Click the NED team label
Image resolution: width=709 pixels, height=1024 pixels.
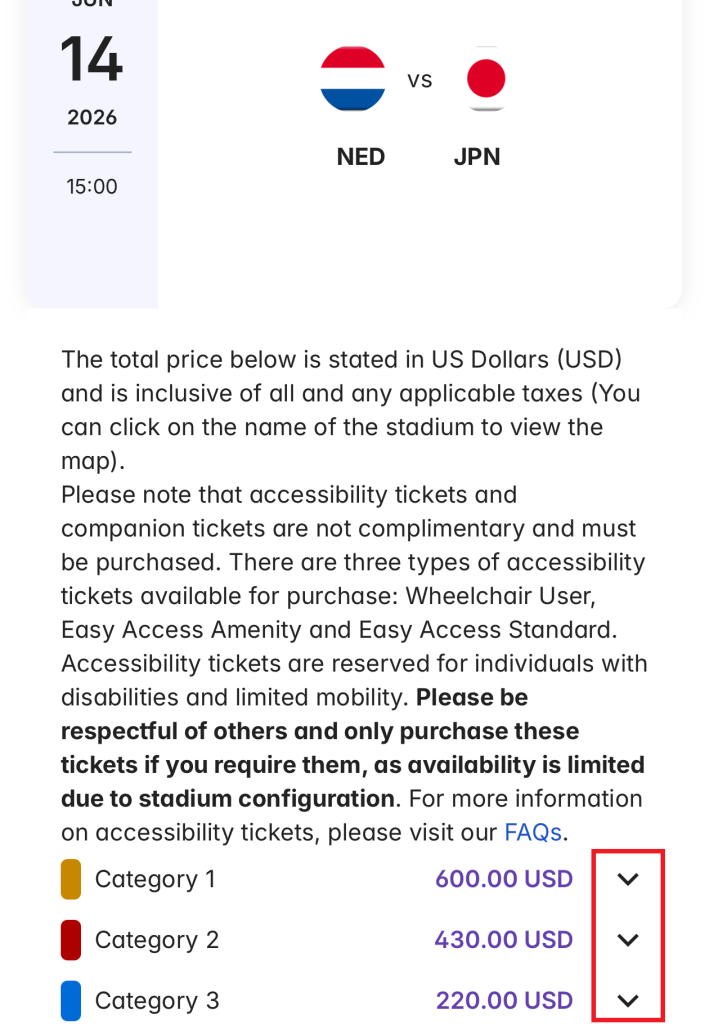(x=361, y=157)
